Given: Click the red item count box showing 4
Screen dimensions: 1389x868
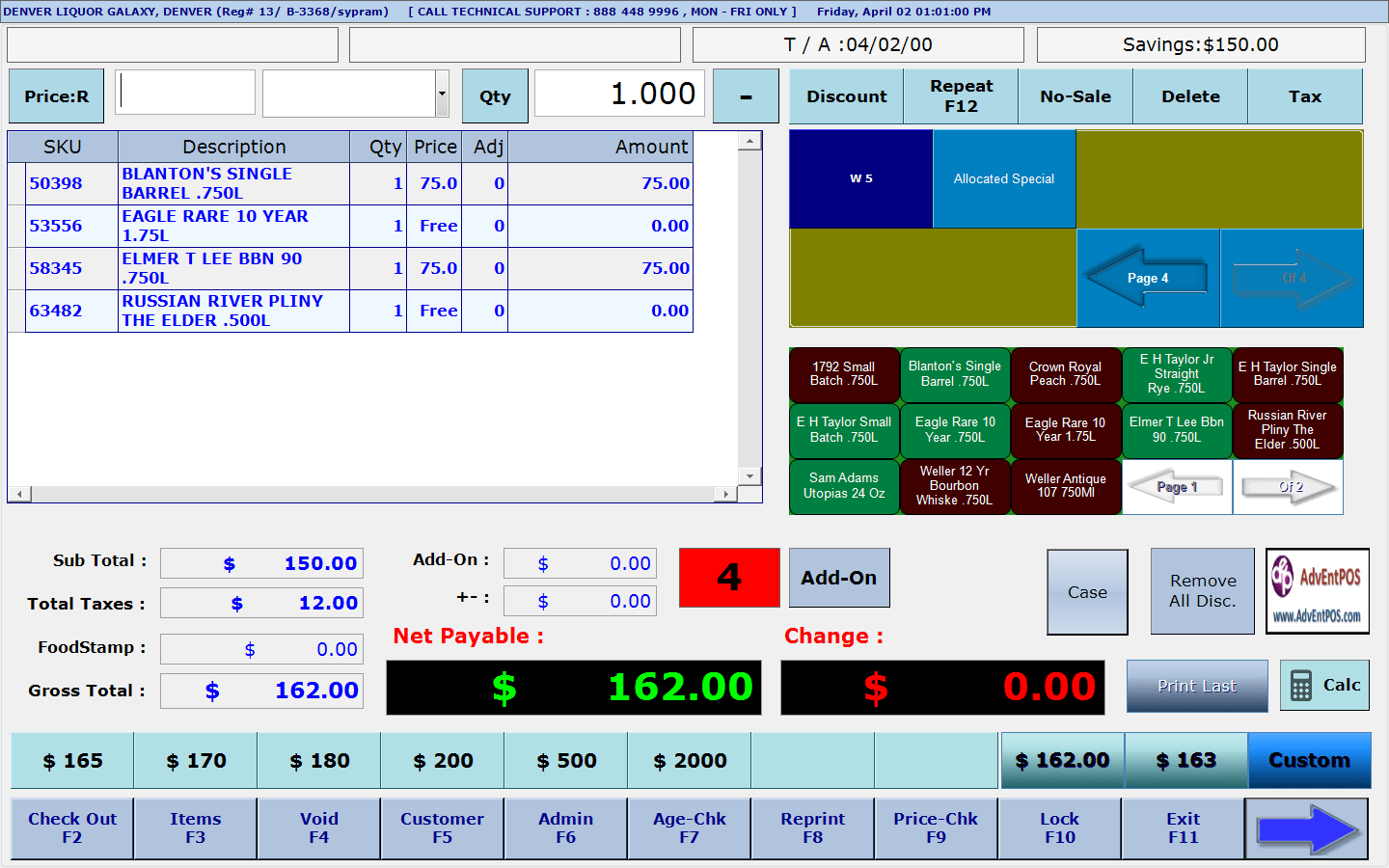Looking at the screenshot, I should (729, 578).
